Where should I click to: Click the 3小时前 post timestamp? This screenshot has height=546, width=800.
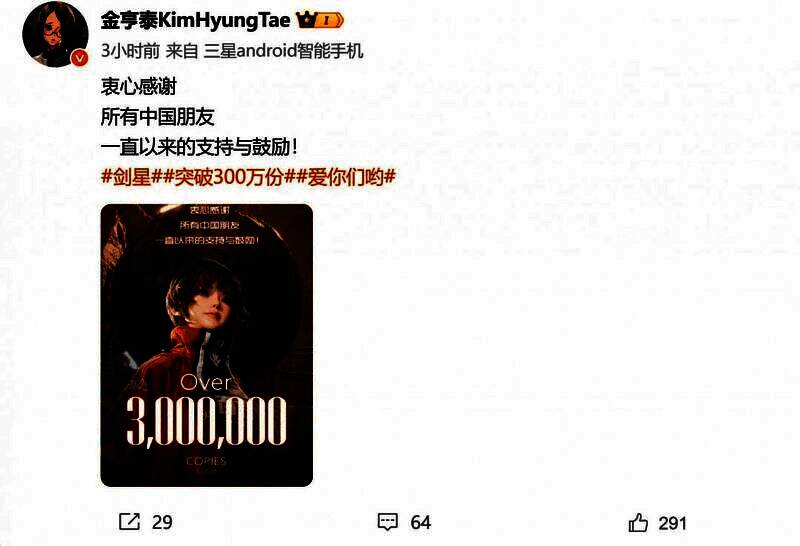(130, 51)
